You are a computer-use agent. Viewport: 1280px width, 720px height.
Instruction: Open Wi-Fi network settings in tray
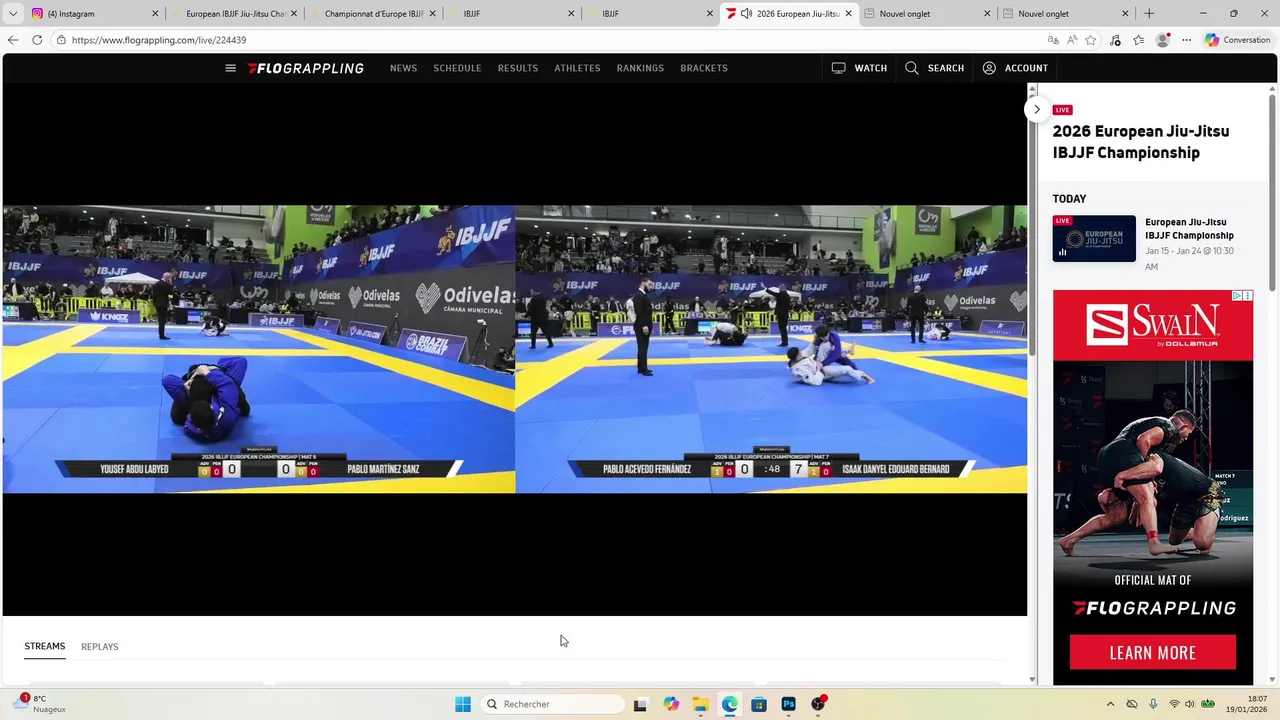pos(1174,704)
